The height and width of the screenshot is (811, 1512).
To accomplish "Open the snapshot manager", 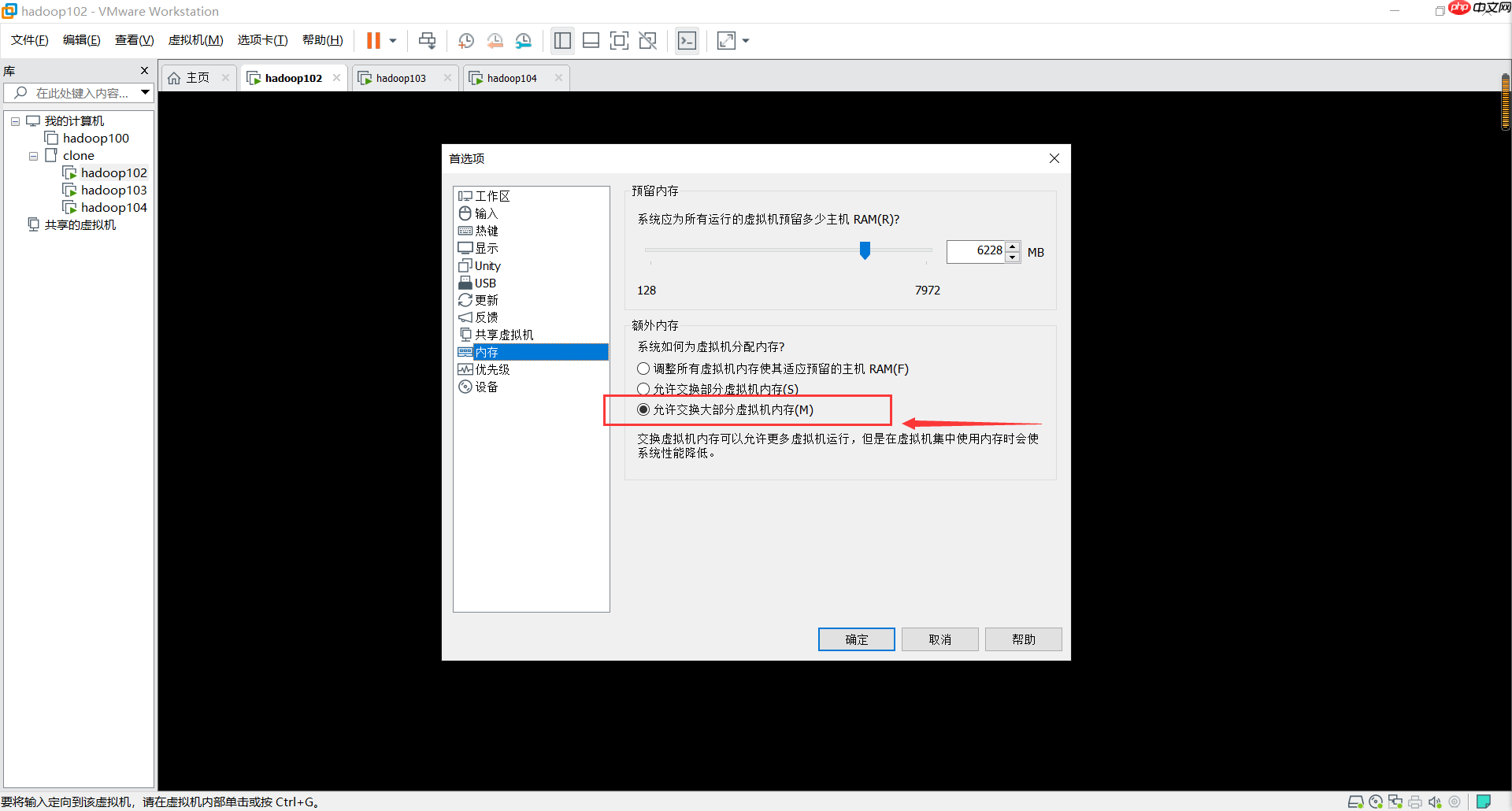I will (x=524, y=40).
